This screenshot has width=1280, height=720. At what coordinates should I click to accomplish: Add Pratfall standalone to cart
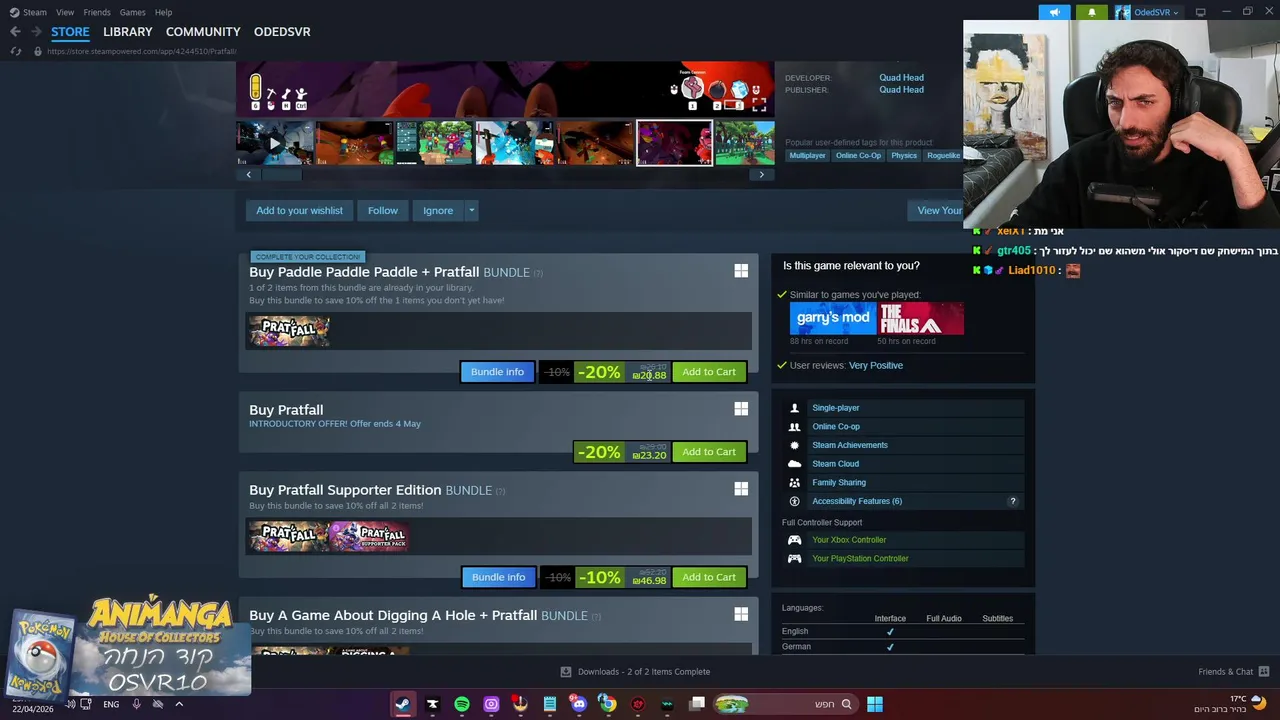(x=709, y=452)
